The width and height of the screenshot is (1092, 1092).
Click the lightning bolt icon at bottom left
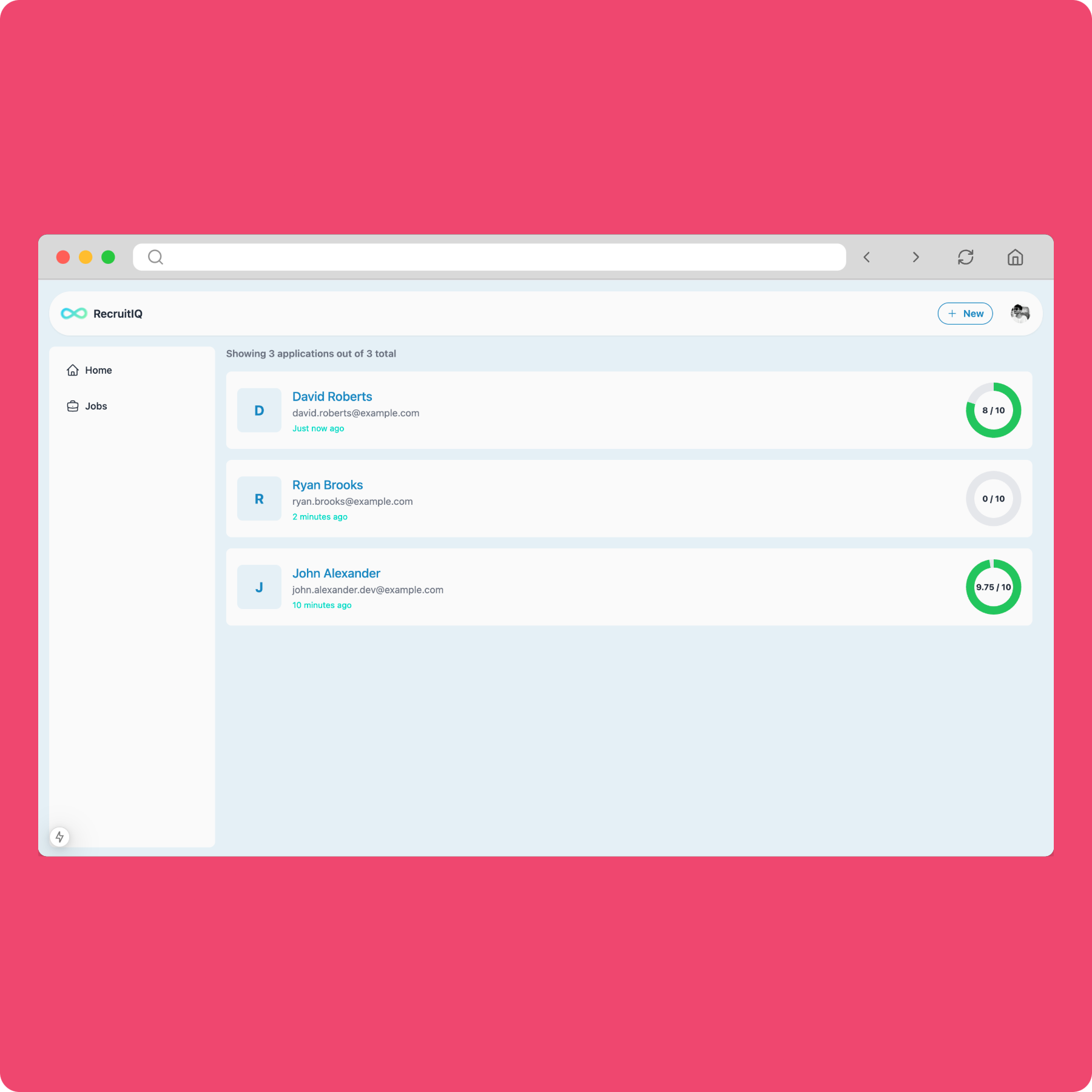coord(59,837)
